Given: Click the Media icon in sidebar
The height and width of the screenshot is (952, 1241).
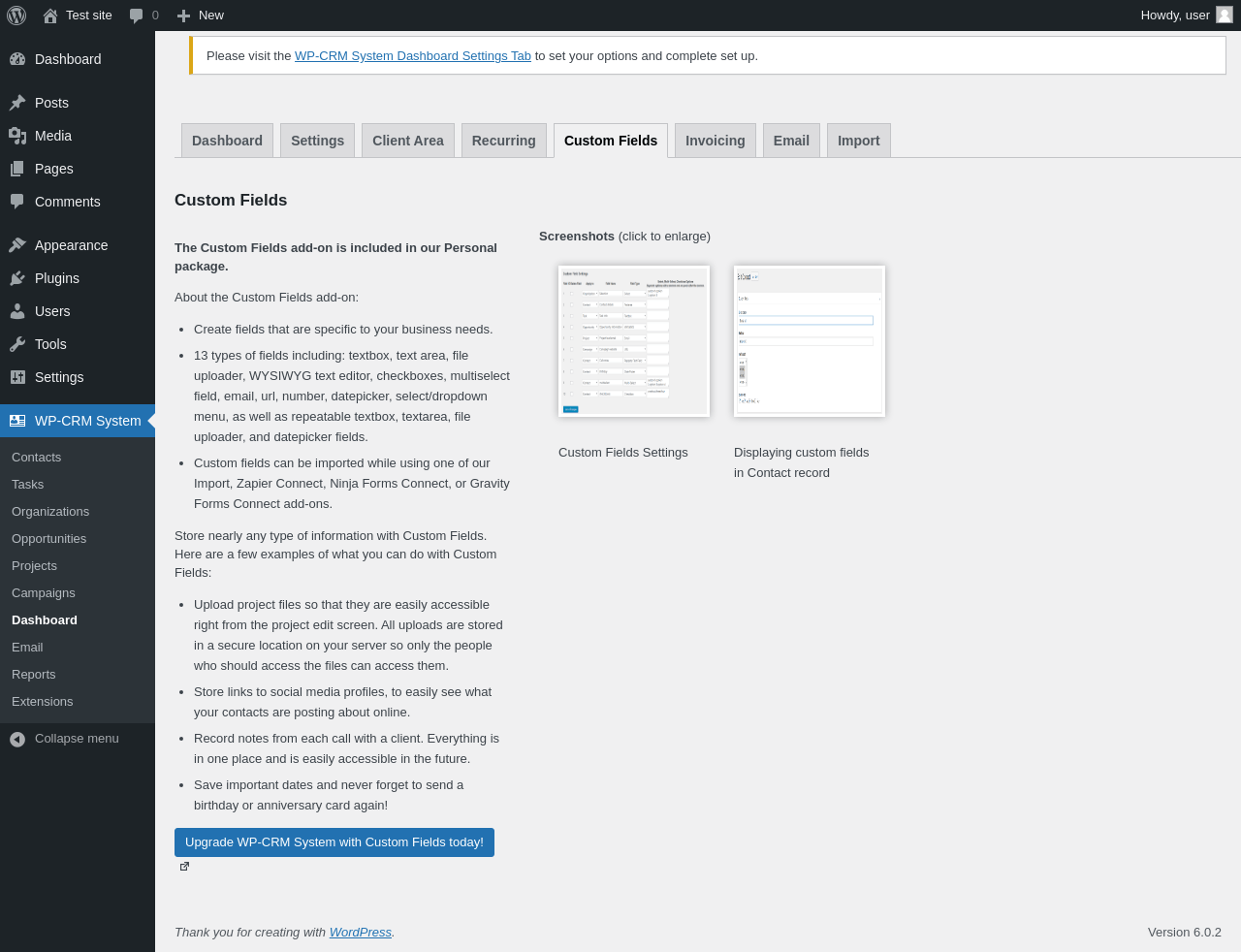Looking at the screenshot, I should [x=17, y=136].
